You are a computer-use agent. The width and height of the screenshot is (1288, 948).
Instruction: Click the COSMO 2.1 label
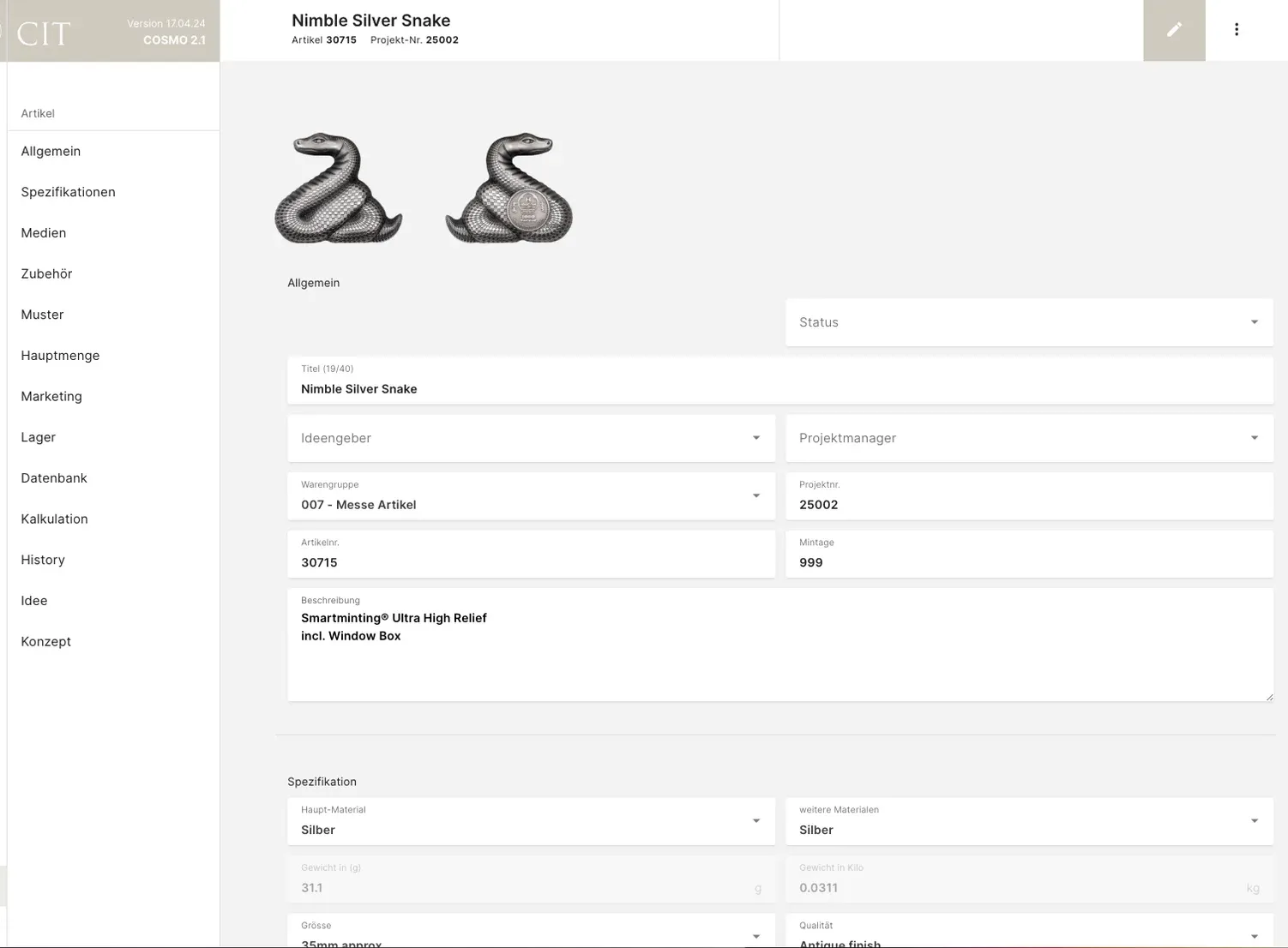point(174,40)
